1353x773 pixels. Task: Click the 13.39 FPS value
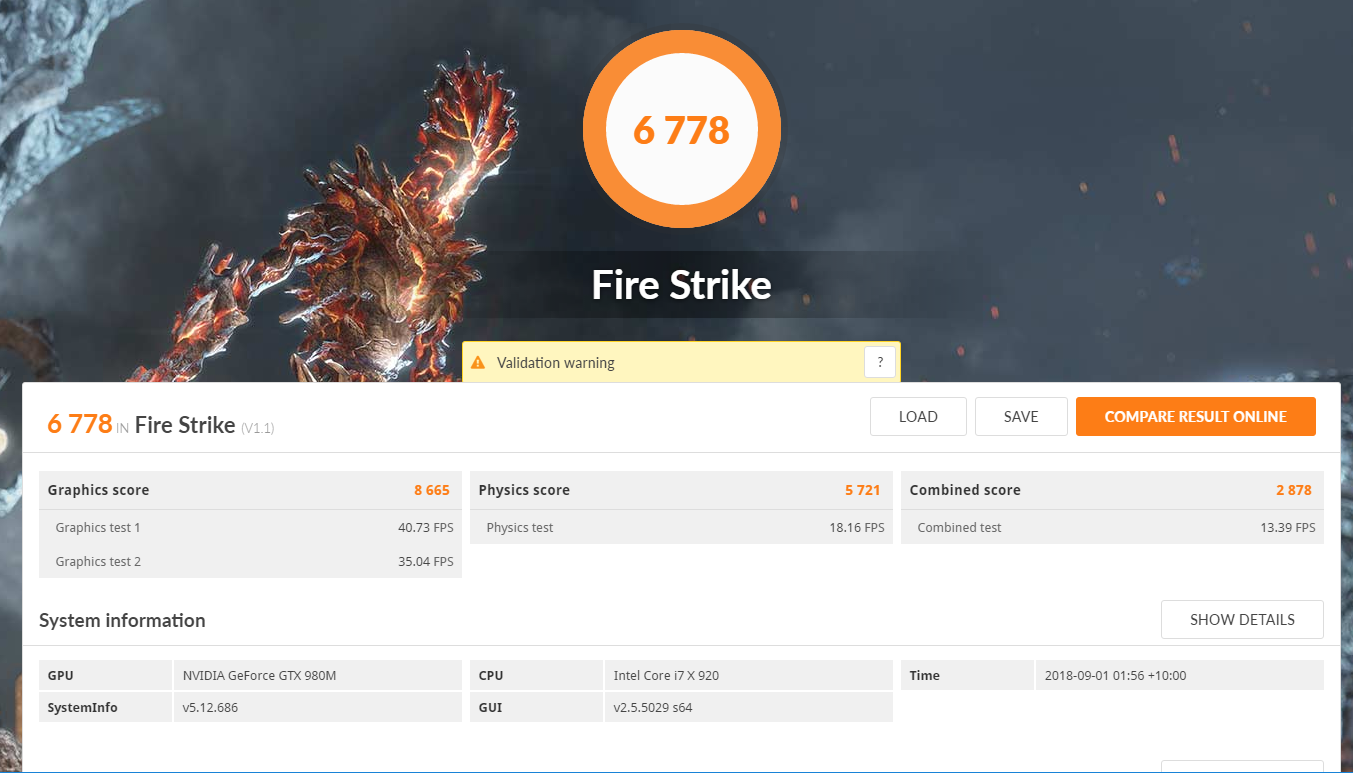(1288, 528)
